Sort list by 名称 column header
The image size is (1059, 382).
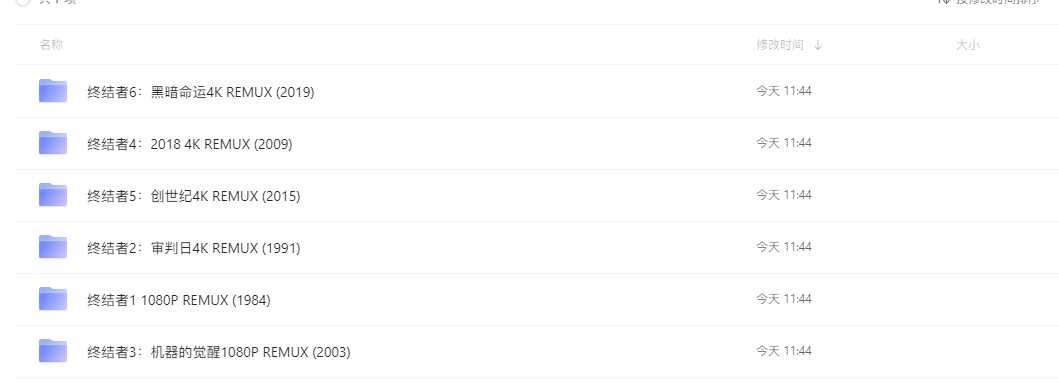[51, 45]
